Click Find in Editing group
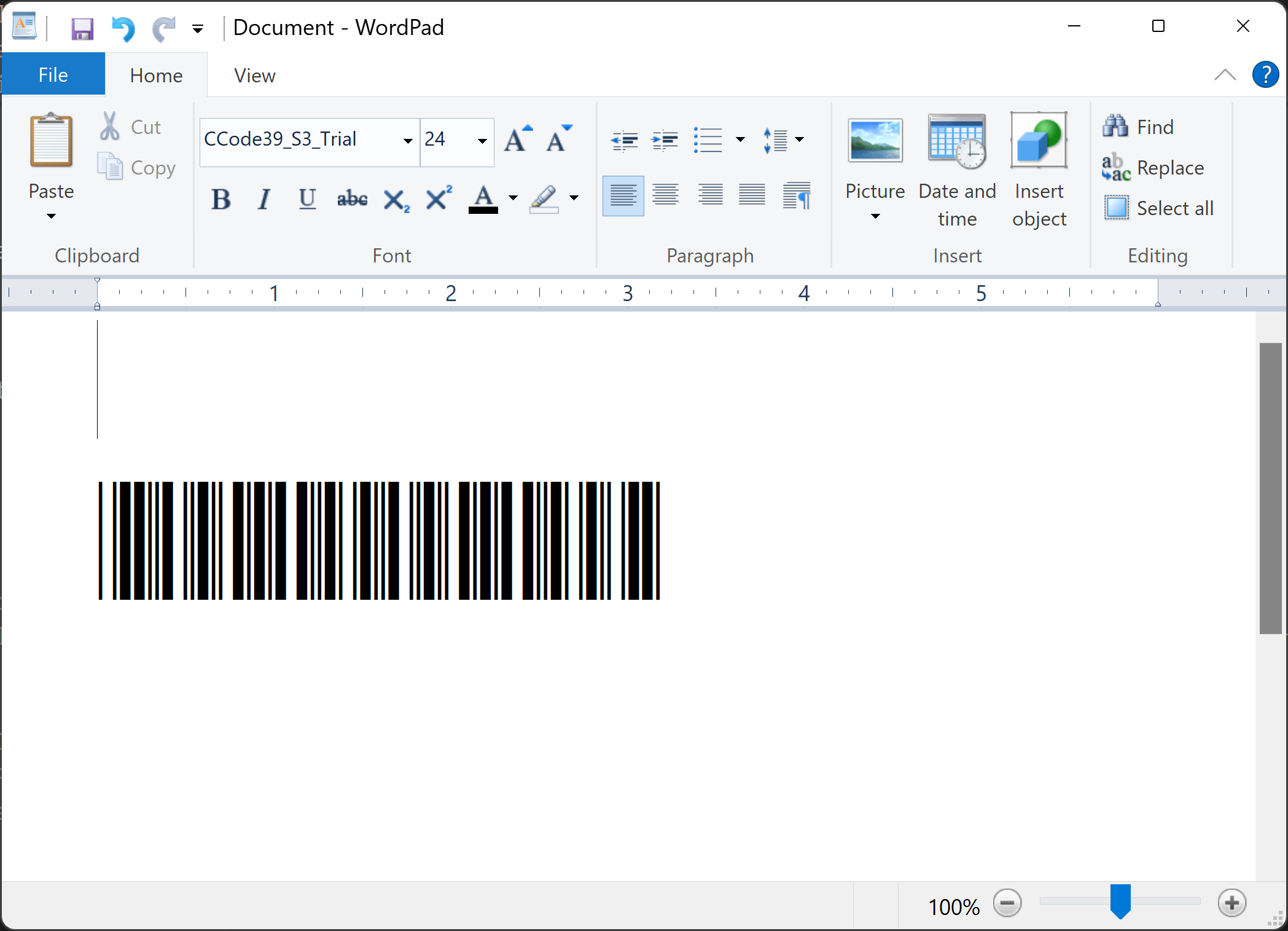1288x931 pixels. pyautogui.click(x=1139, y=127)
